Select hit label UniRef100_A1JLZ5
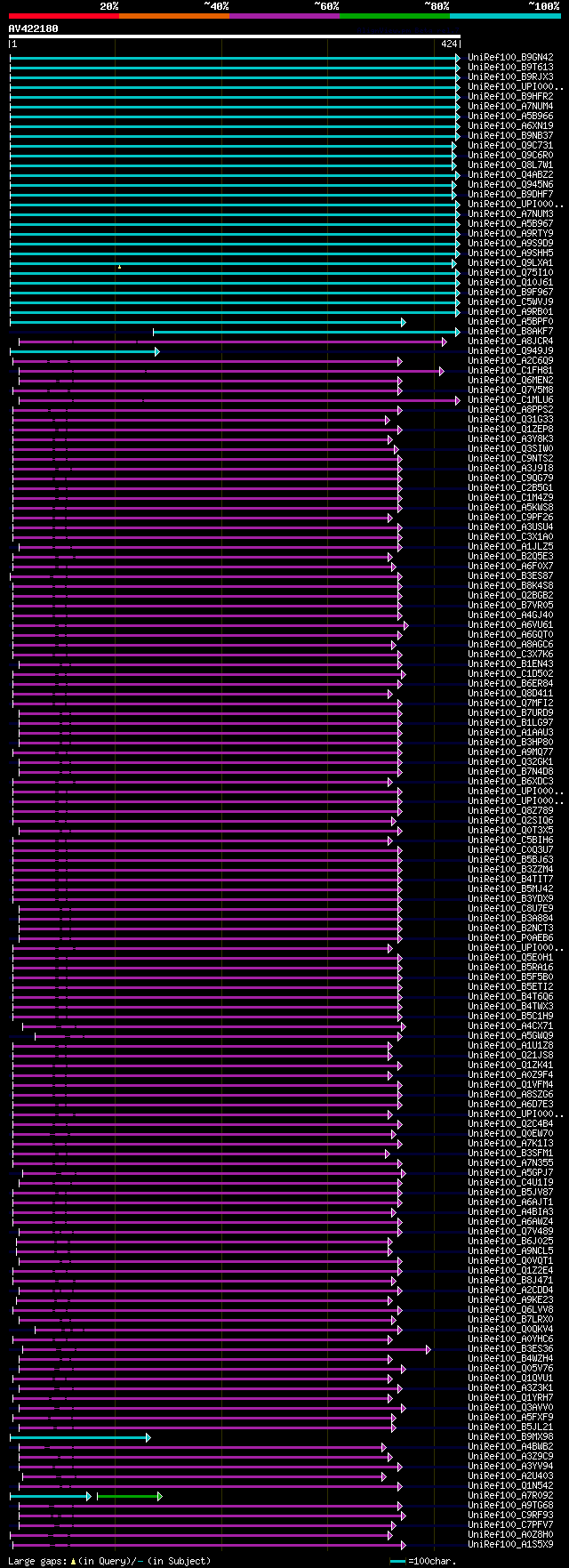 pos(510,547)
